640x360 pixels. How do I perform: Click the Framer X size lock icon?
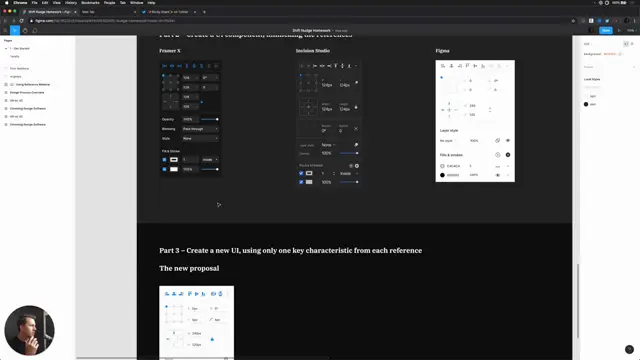[x=202, y=102]
